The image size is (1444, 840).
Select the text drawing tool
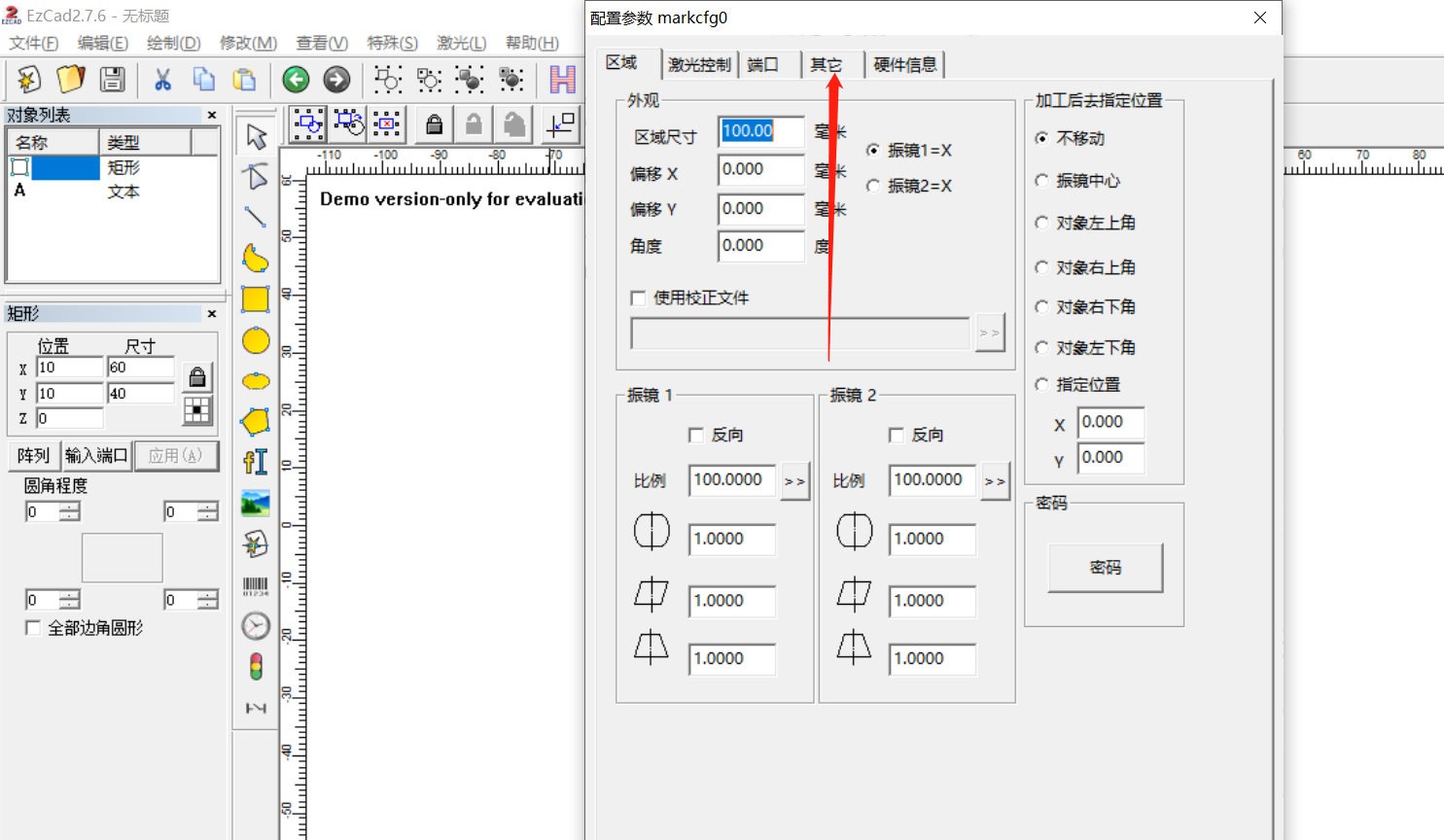(256, 463)
